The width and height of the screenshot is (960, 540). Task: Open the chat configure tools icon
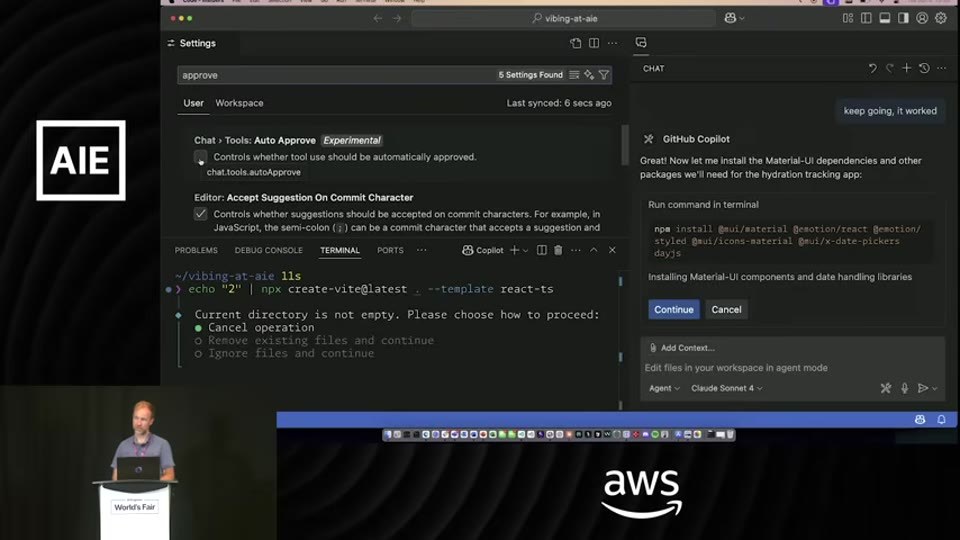(x=885, y=388)
